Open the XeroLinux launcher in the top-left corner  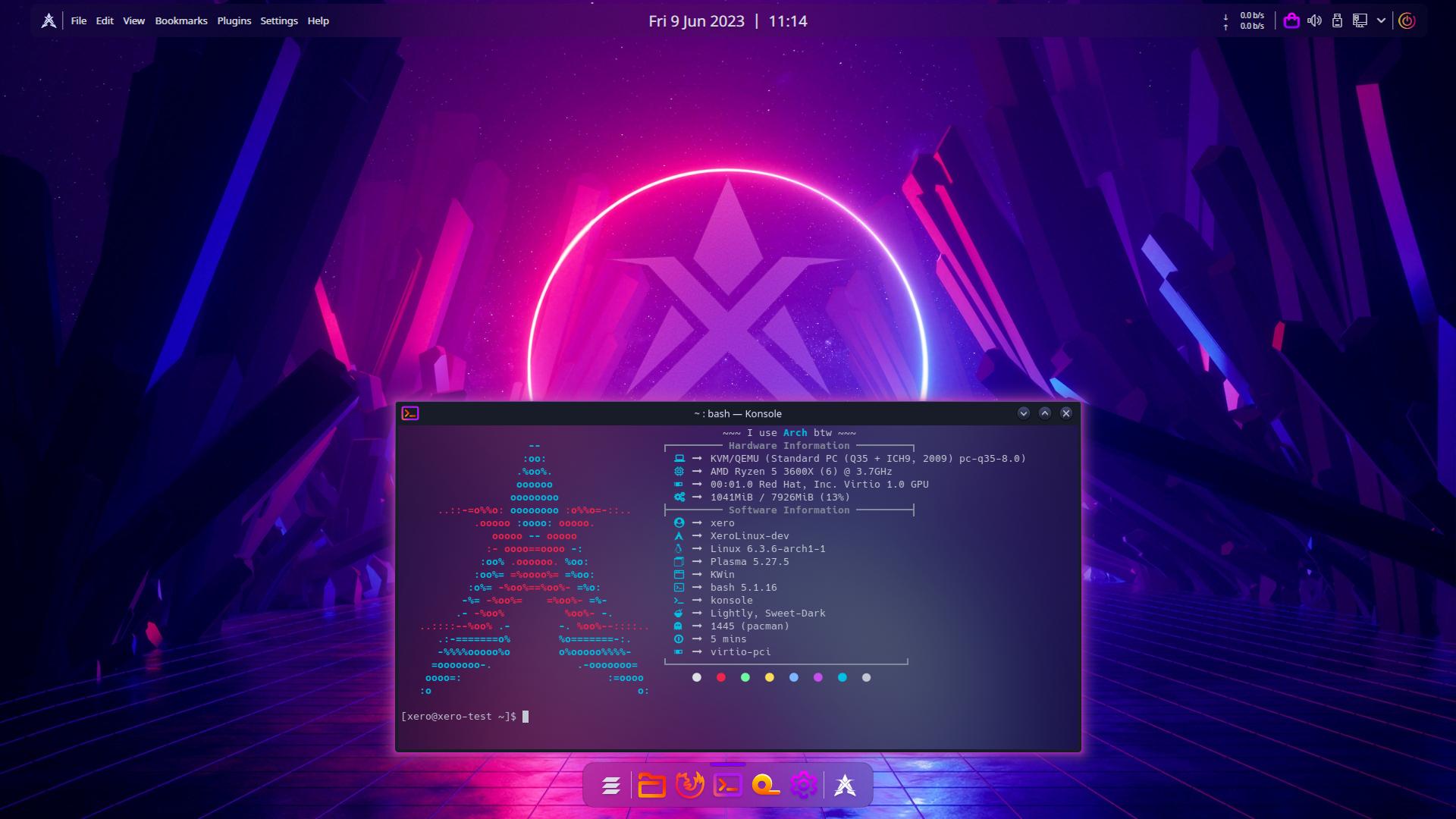pyautogui.click(x=49, y=21)
